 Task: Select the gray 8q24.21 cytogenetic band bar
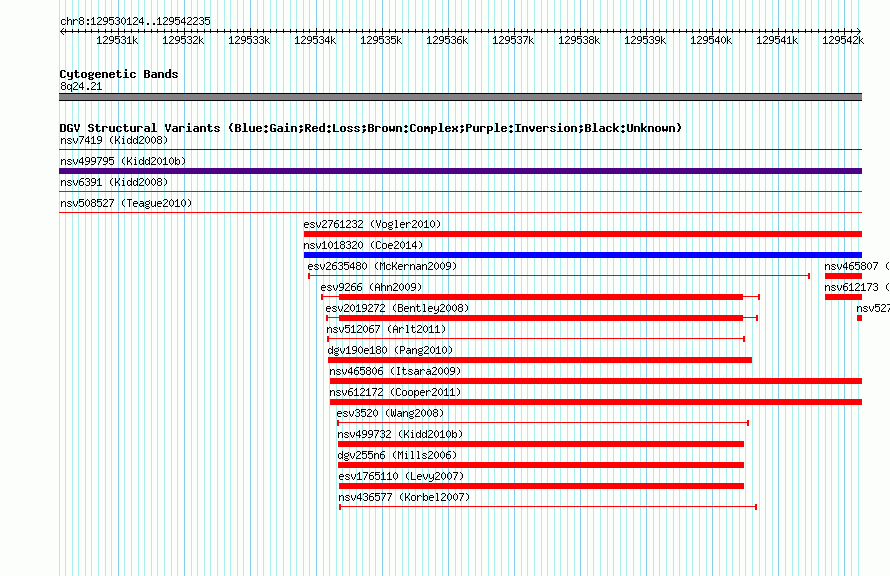[460, 97]
